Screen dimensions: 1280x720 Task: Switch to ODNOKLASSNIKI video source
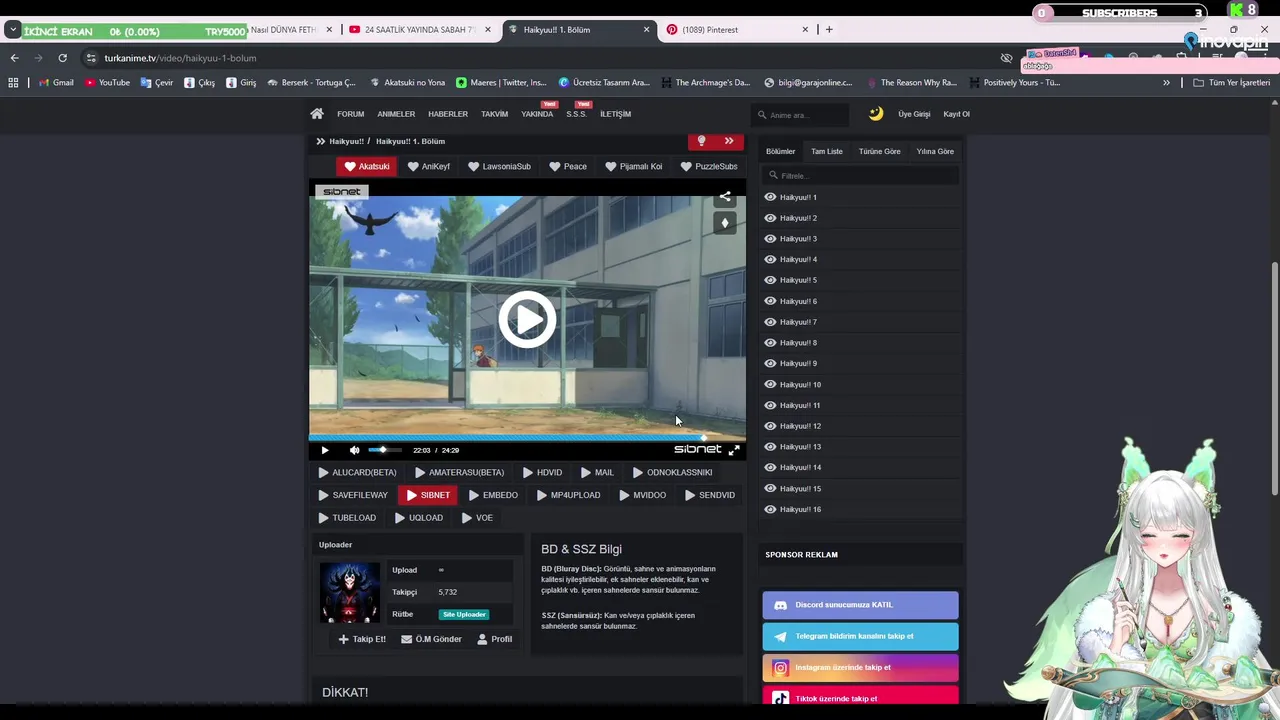[x=672, y=472]
